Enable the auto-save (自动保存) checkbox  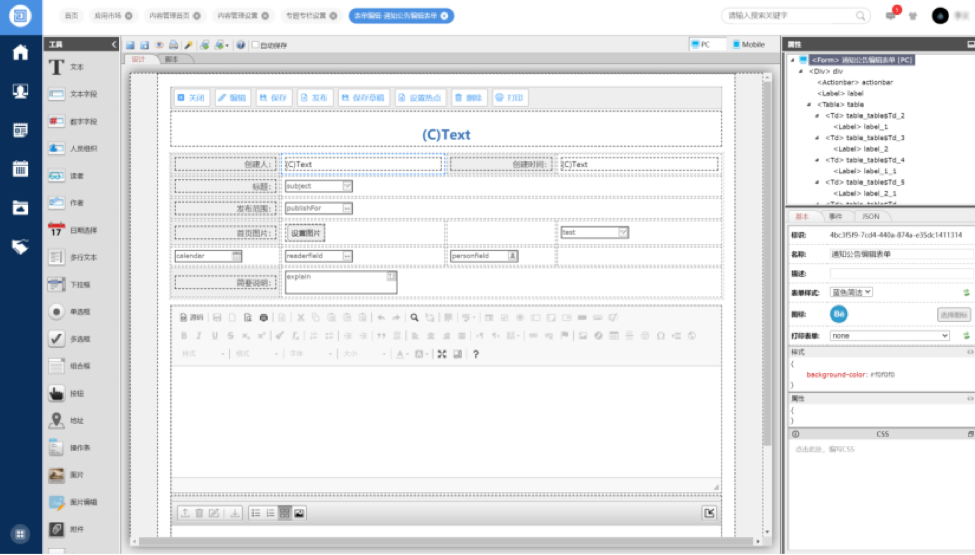coord(255,45)
